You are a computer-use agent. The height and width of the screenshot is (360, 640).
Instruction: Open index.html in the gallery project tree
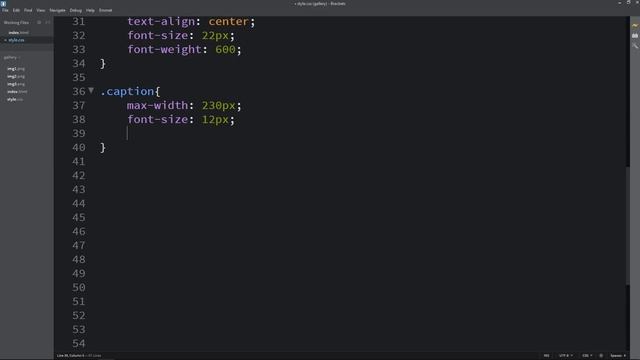(x=17, y=92)
